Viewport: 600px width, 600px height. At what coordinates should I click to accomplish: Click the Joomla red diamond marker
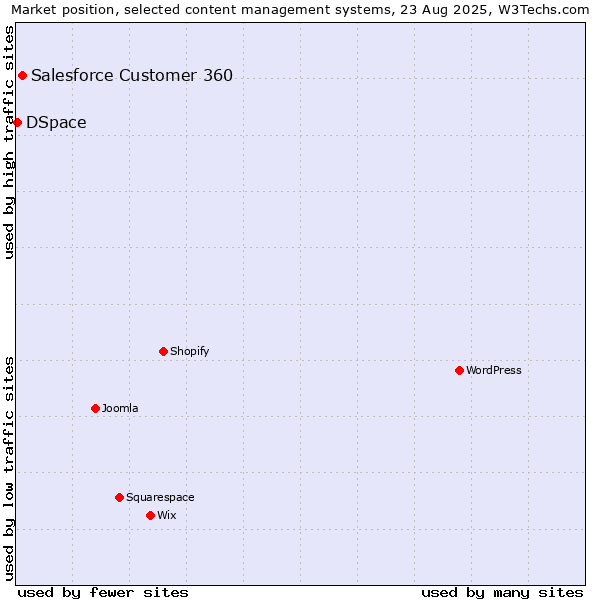click(96, 408)
